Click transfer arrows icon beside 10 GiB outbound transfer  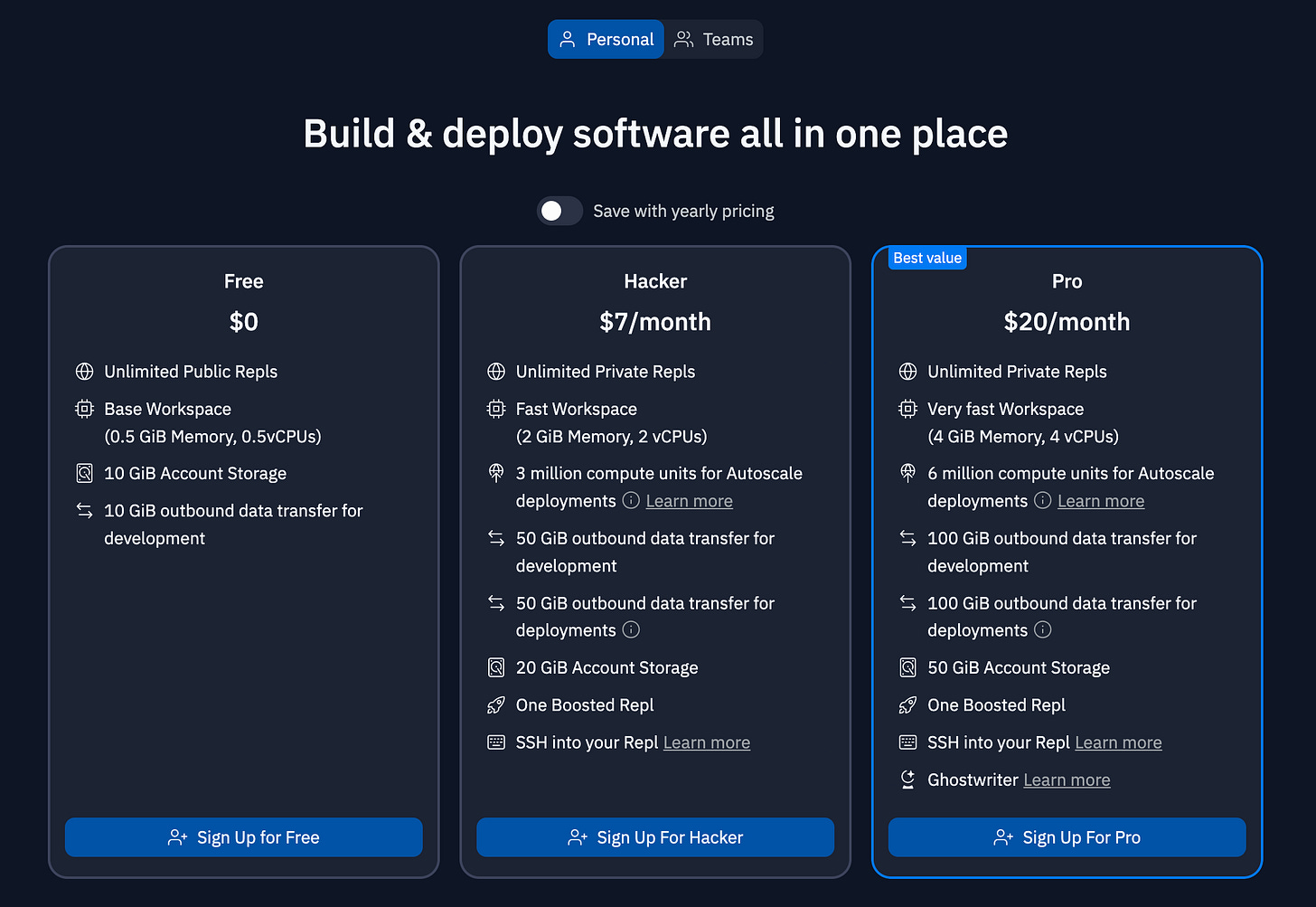click(84, 510)
